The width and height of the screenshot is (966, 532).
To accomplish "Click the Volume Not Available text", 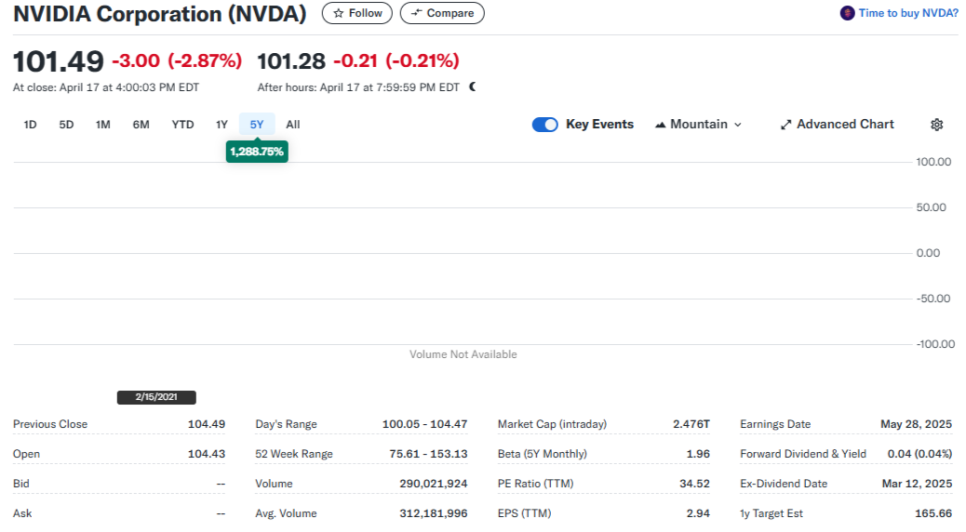I will coord(463,354).
